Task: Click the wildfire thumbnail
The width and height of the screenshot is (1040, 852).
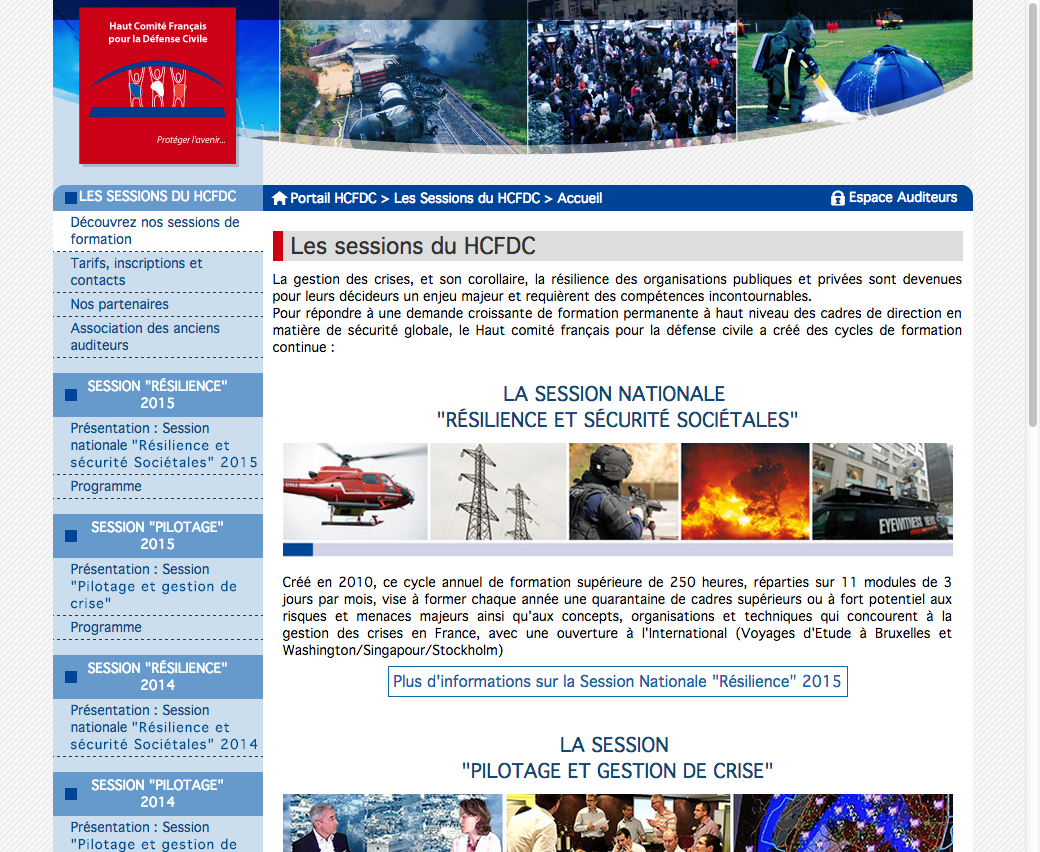Action: click(x=746, y=491)
